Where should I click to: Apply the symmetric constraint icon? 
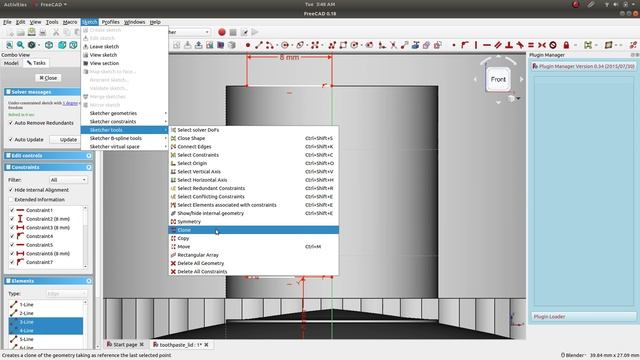pyautogui.click(x=542, y=45)
